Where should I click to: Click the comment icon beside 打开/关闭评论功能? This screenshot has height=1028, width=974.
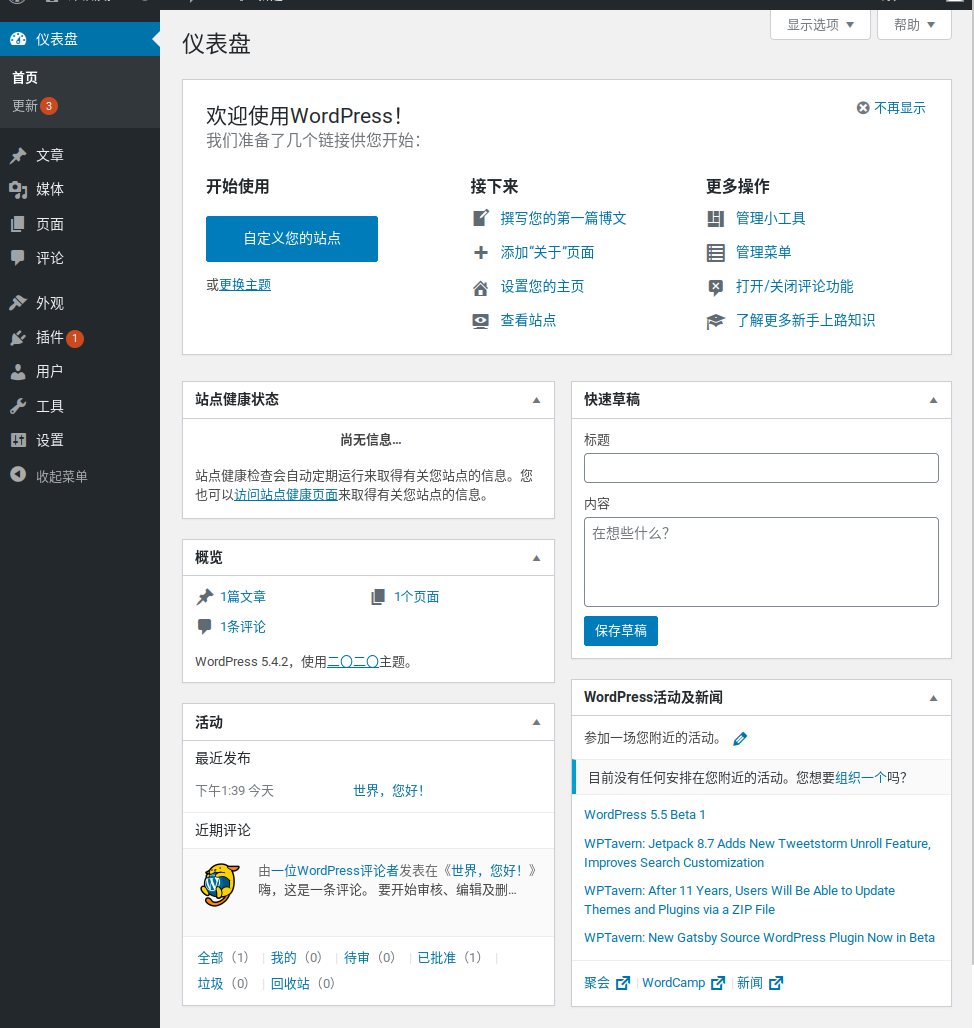[x=716, y=287]
